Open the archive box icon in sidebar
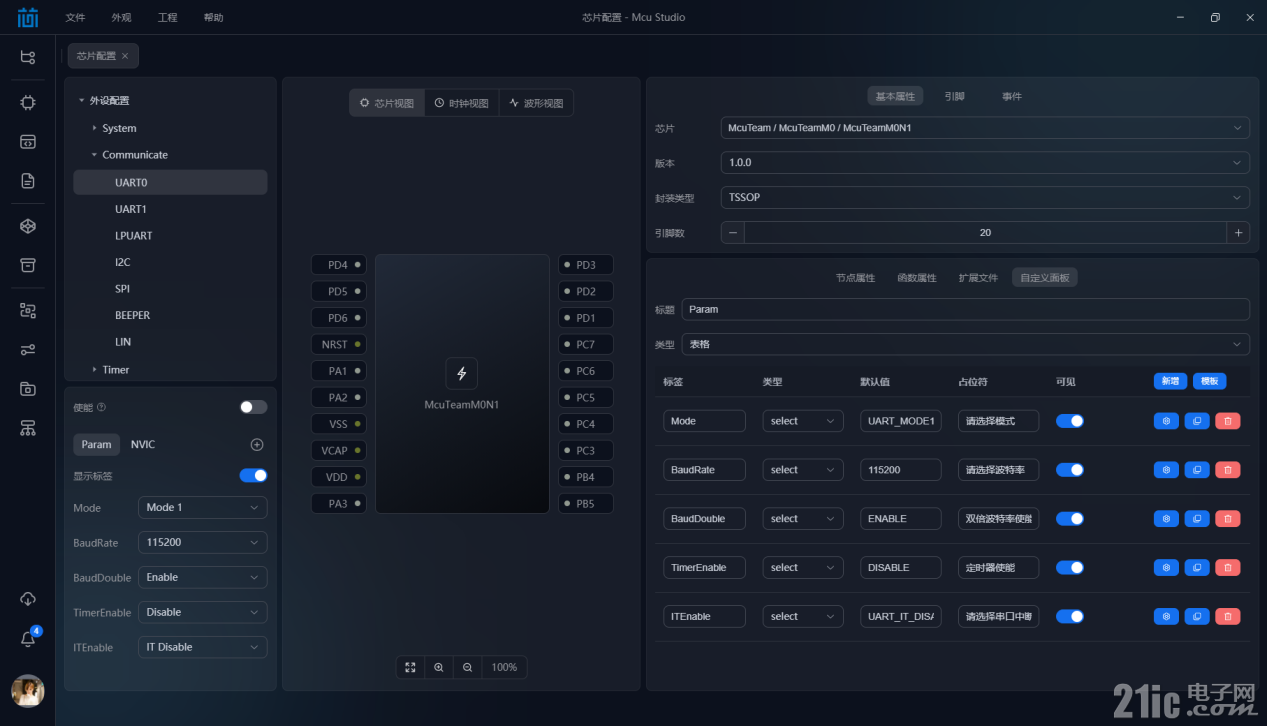This screenshot has width=1267, height=726. click(28, 265)
